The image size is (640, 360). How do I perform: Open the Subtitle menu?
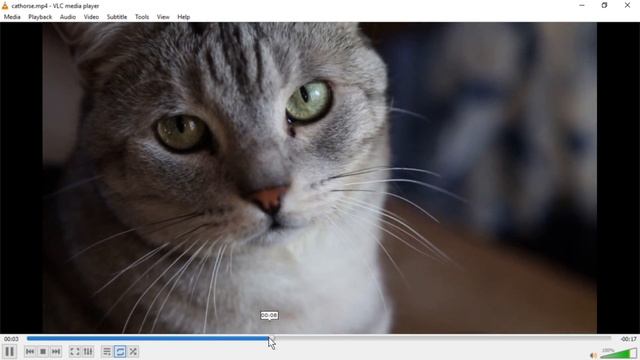tap(117, 17)
